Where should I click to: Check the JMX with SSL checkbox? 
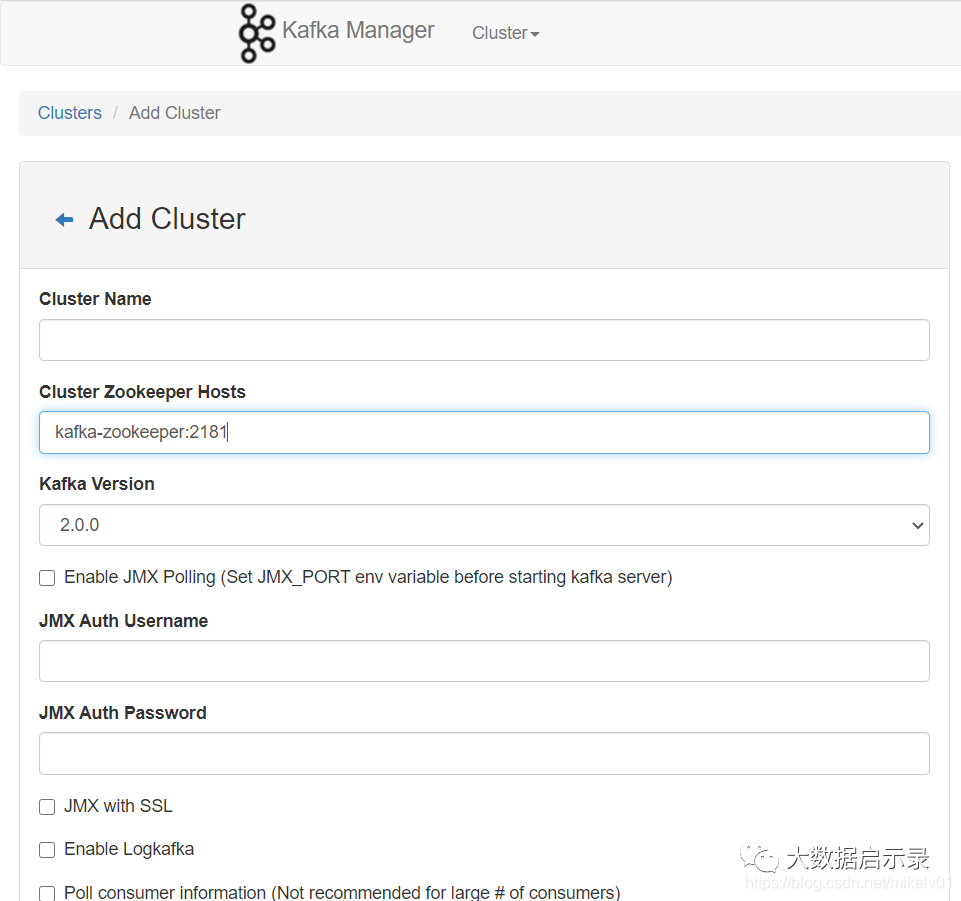click(47, 807)
